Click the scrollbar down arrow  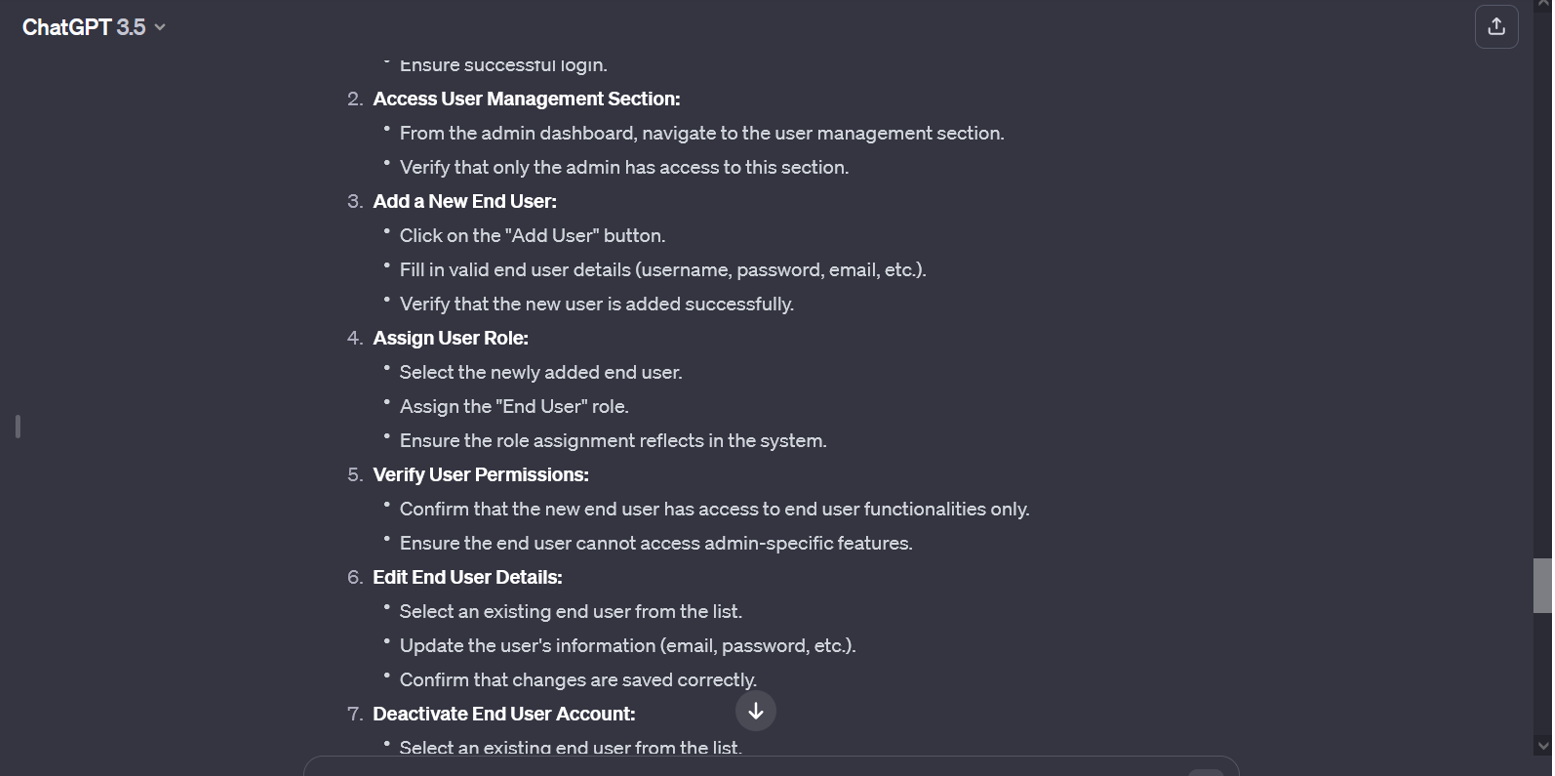1541,745
